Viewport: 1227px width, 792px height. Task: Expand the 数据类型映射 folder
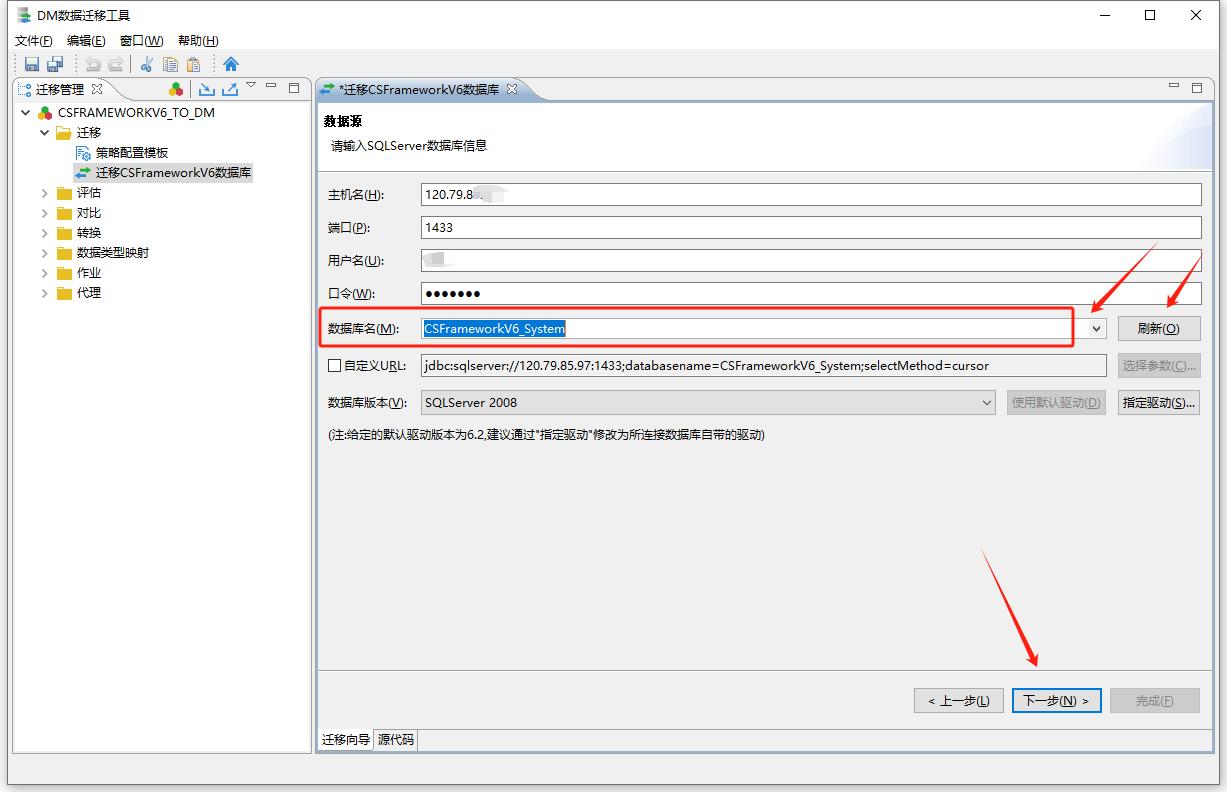pos(44,253)
